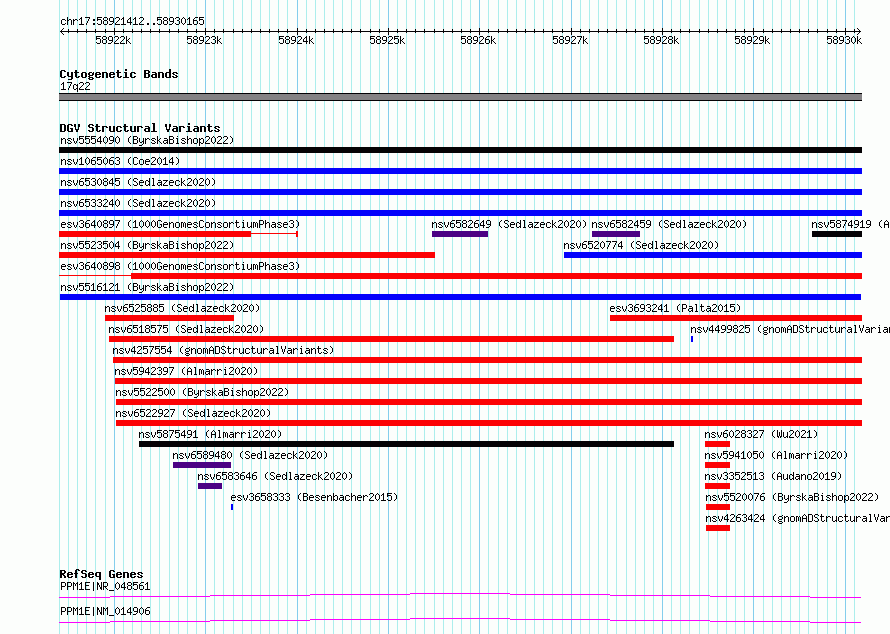The image size is (890, 634).
Task: Select the red nsv6525885 variant bar
Action: click(169, 318)
